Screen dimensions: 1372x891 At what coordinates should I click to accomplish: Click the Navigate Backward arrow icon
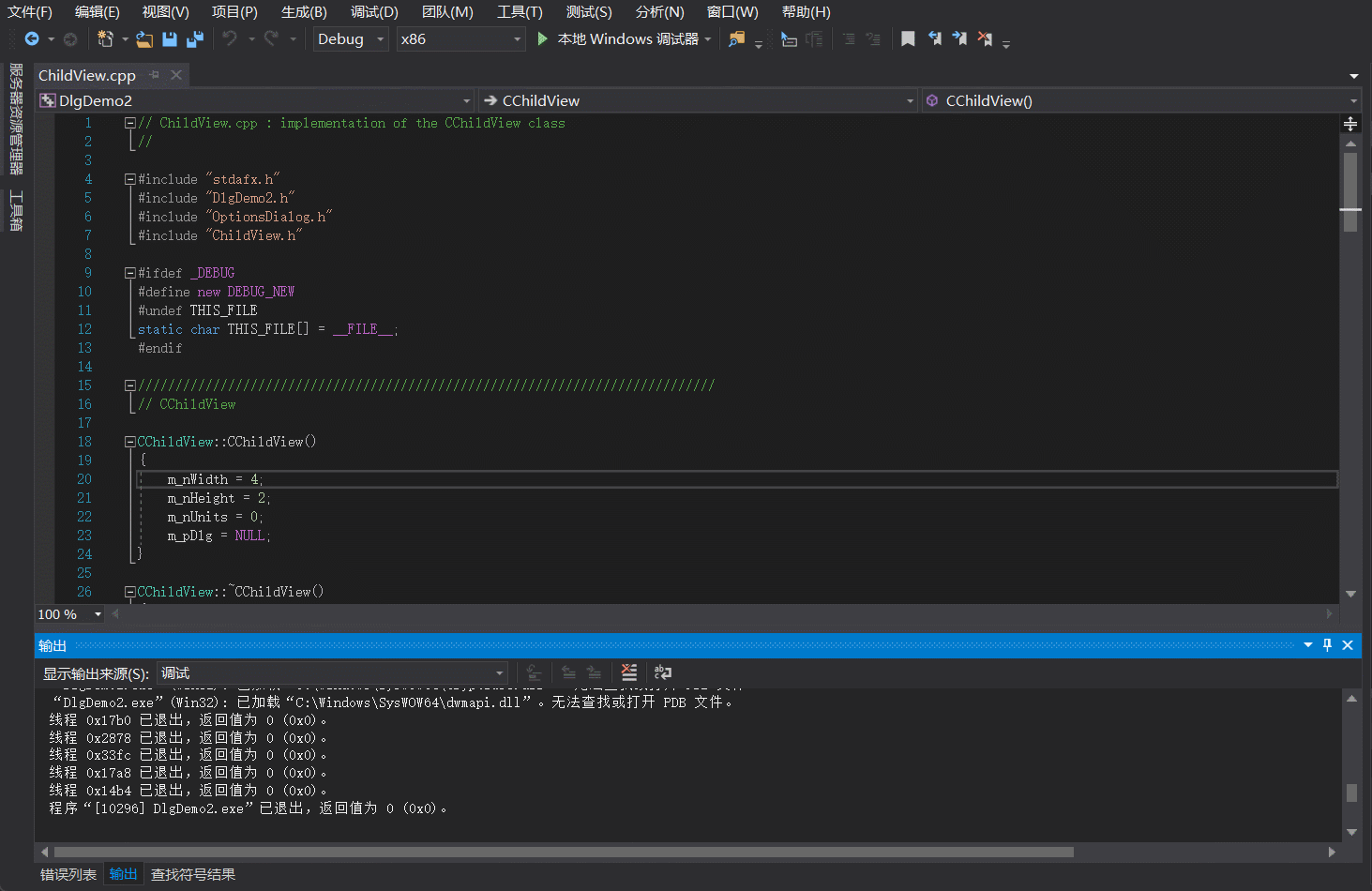tap(32, 39)
